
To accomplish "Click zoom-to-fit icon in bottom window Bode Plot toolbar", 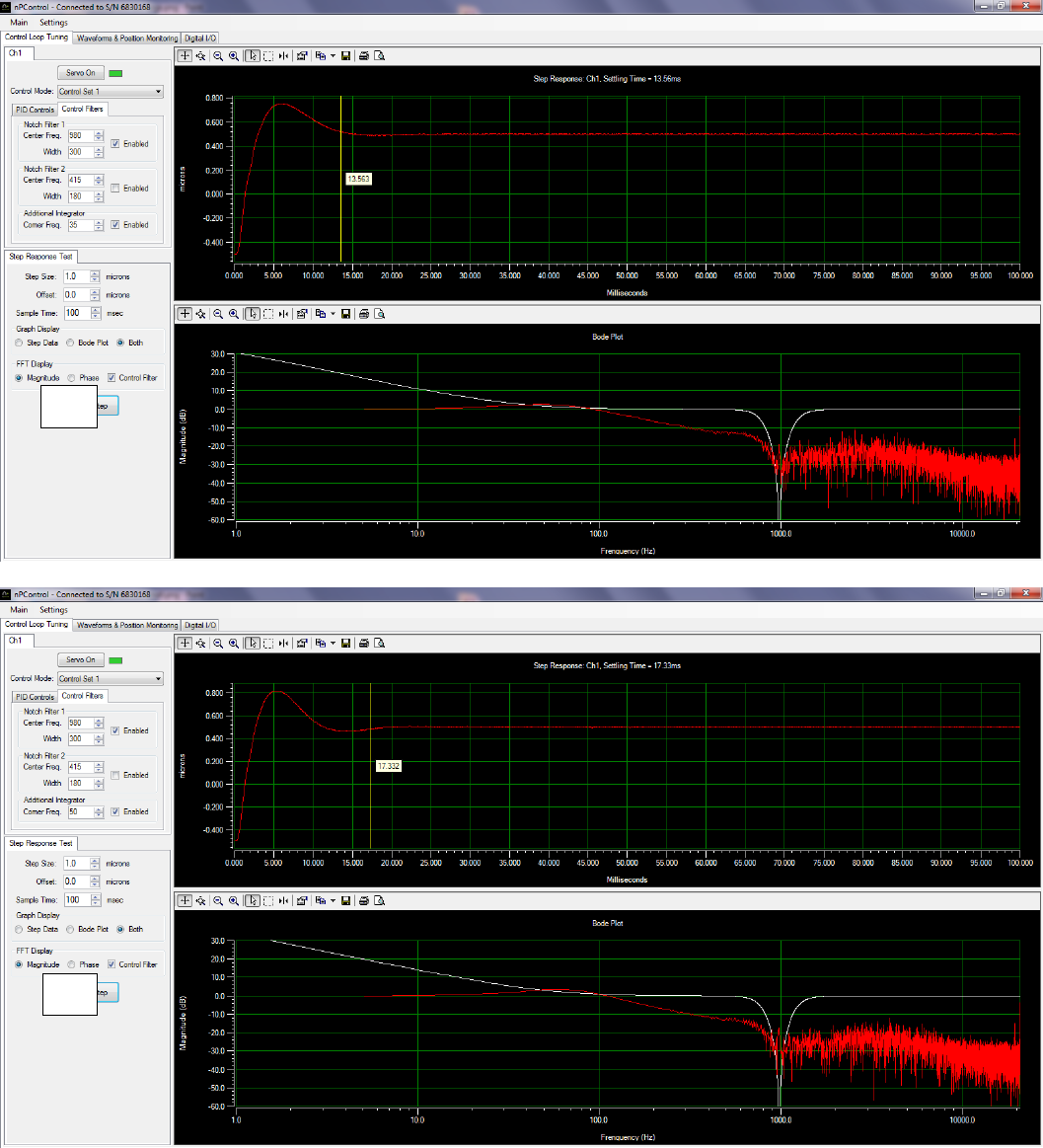I will (200, 900).
